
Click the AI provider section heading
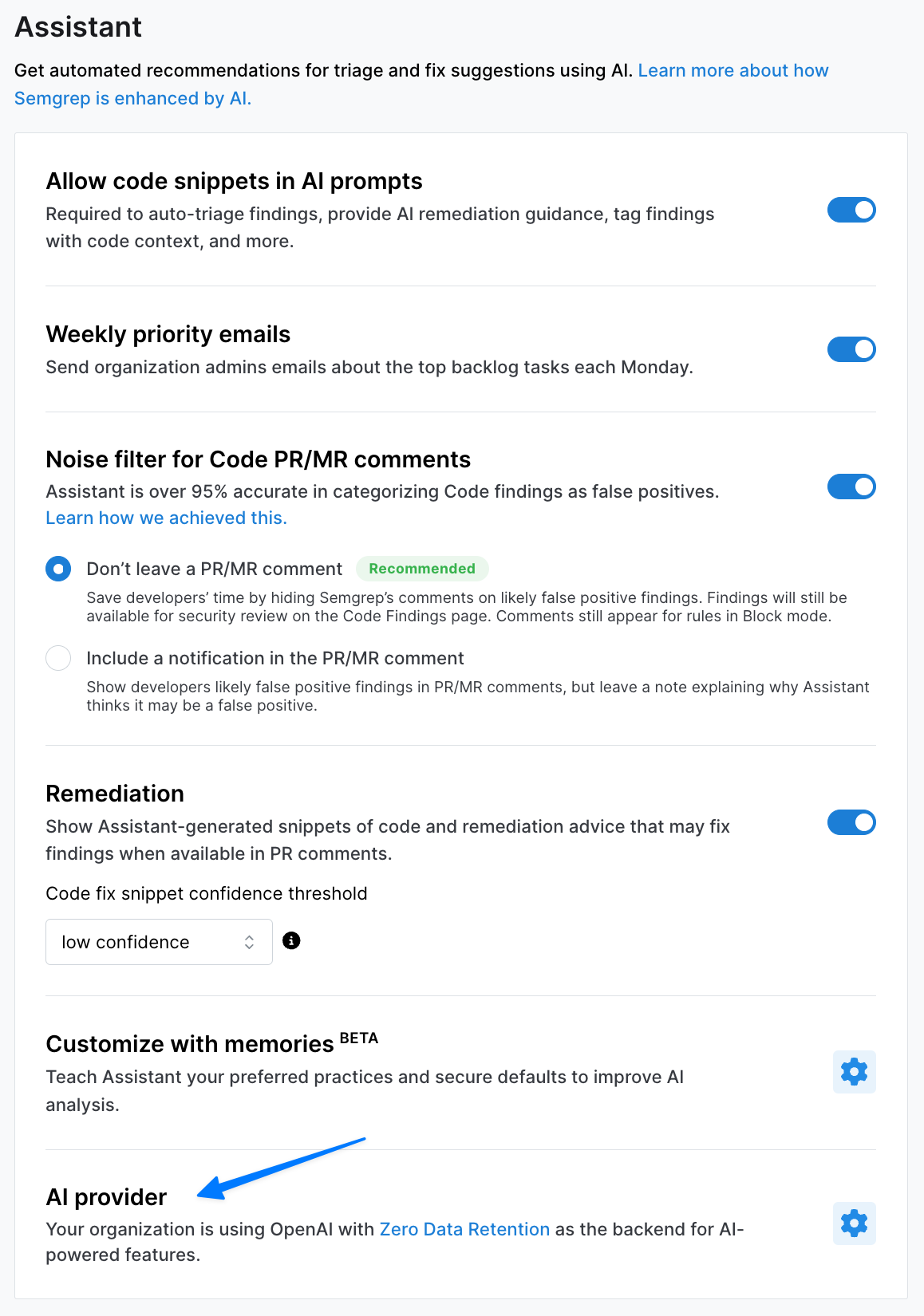tap(105, 1196)
